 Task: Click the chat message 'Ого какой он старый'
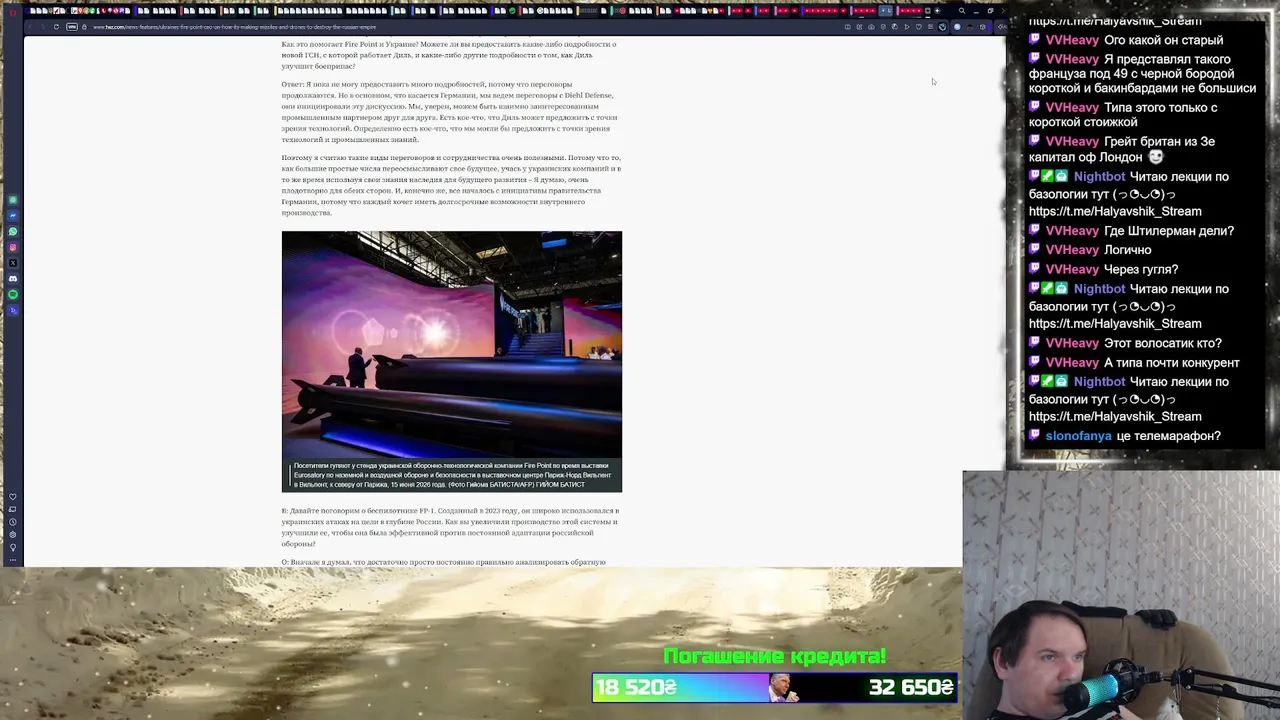1163,40
